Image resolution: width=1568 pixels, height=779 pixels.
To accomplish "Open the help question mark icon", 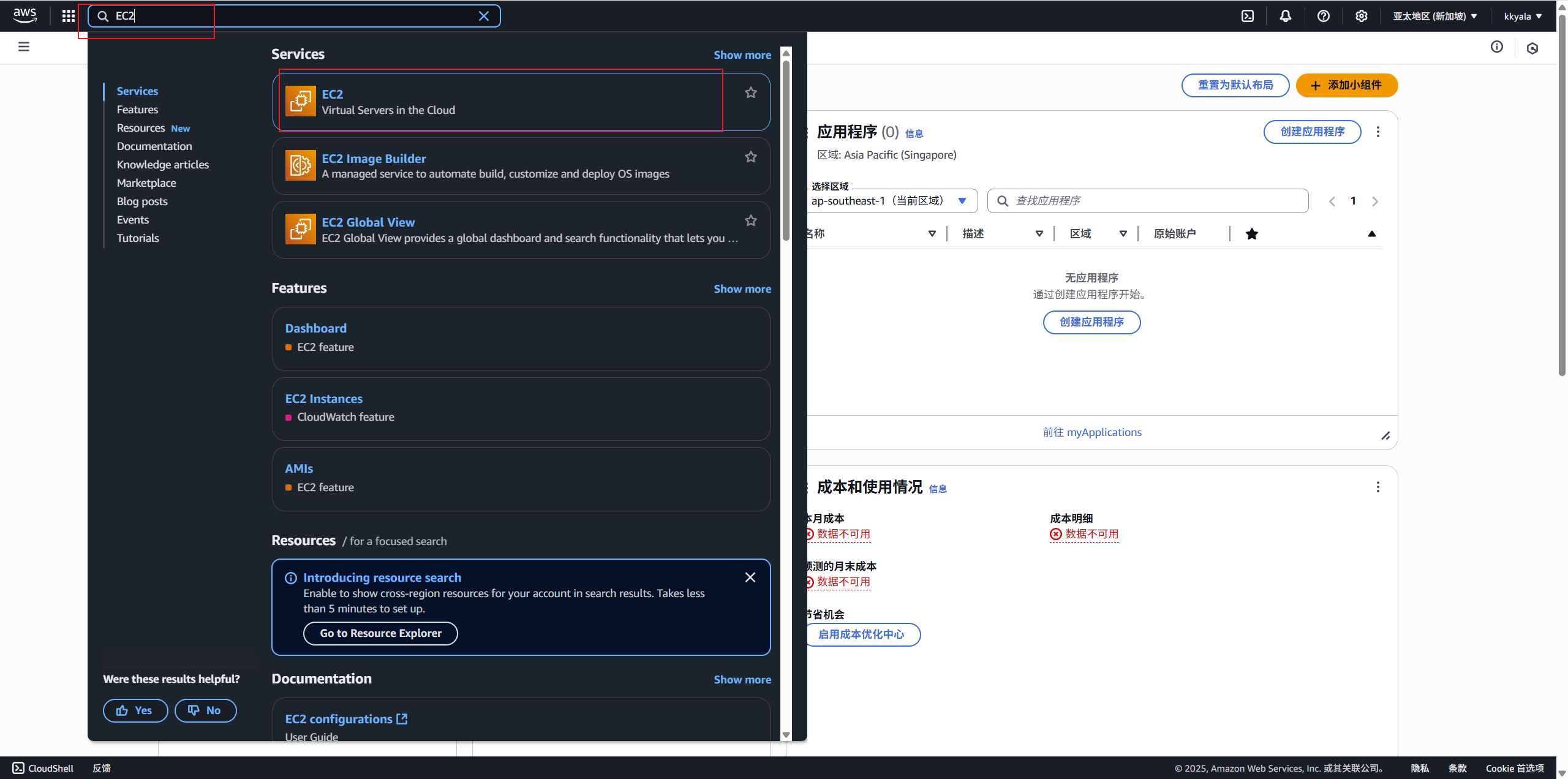I will pos(1324,16).
